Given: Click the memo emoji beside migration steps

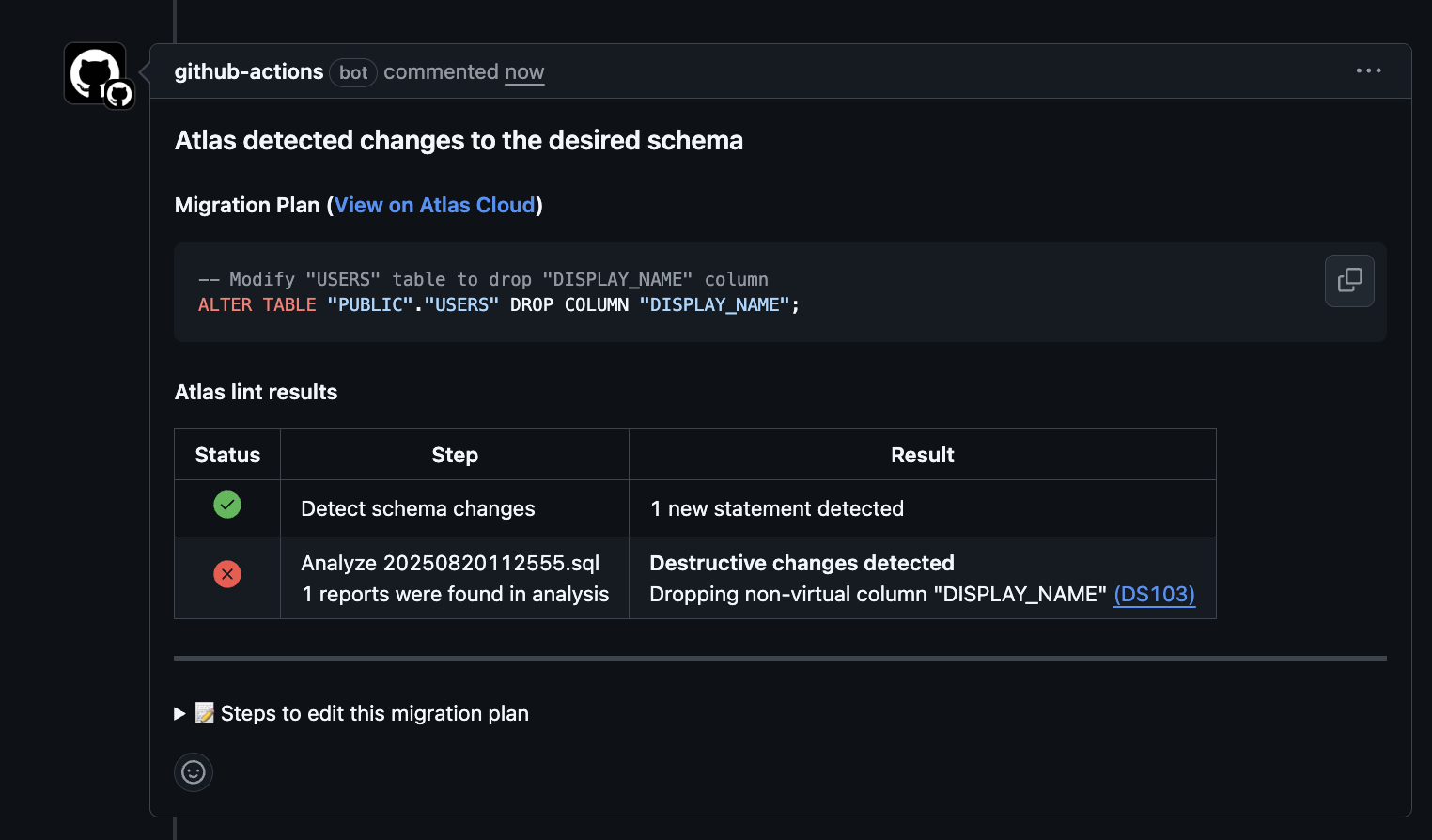Looking at the screenshot, I should tap(203, 713).
